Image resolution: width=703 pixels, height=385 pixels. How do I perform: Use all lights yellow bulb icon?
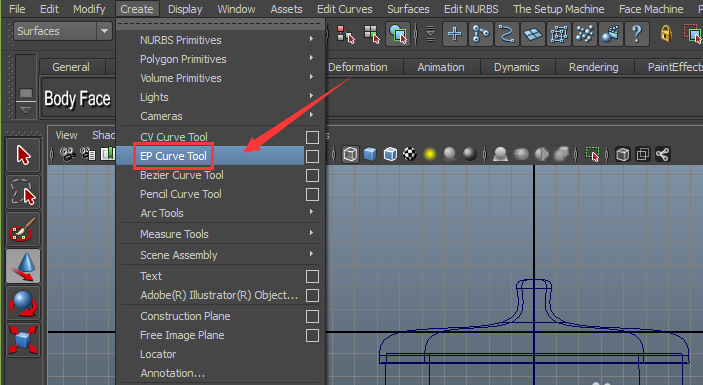point(430,154)
